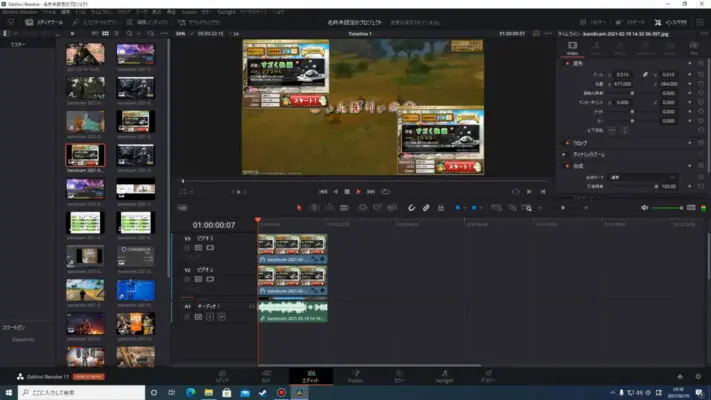This screenshot has height=400, width=711.
Task: Toggle the Transform section enable dot
Action: click(x=567, y=63)
